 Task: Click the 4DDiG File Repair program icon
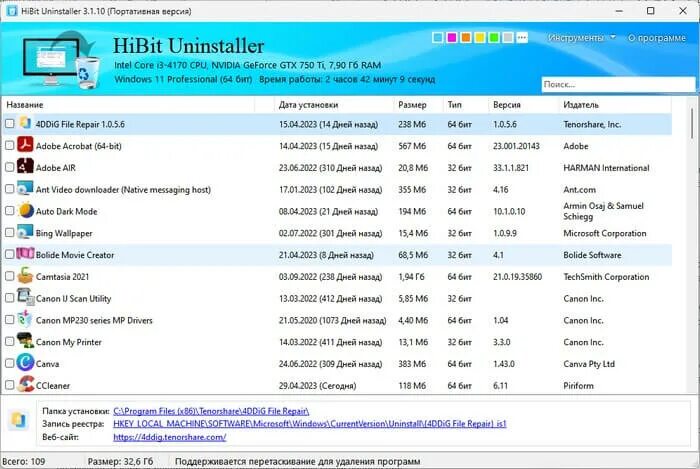point(25,124)
